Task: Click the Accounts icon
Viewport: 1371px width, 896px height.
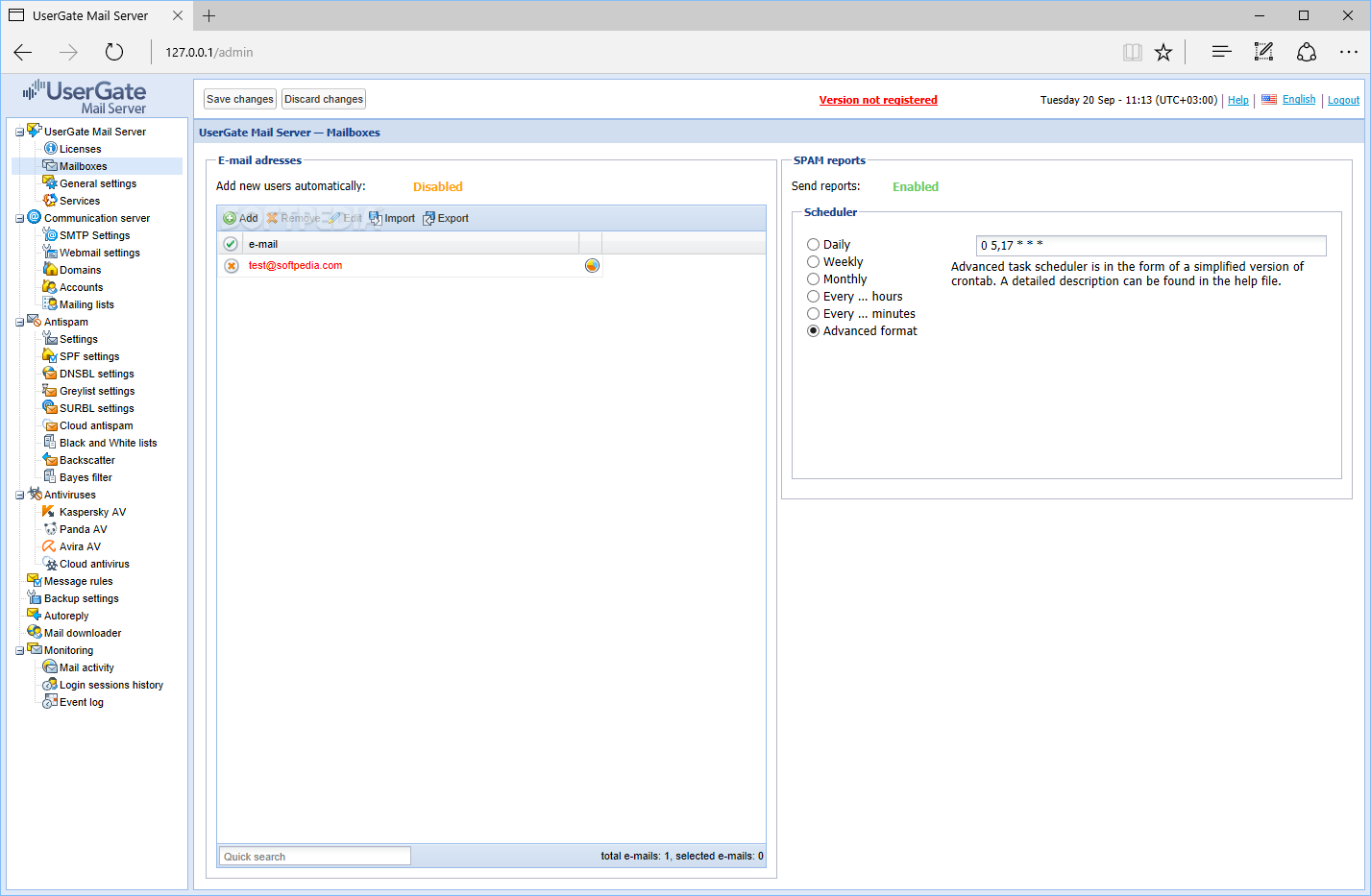Action: pyautogui.click(x=50, y=286)
